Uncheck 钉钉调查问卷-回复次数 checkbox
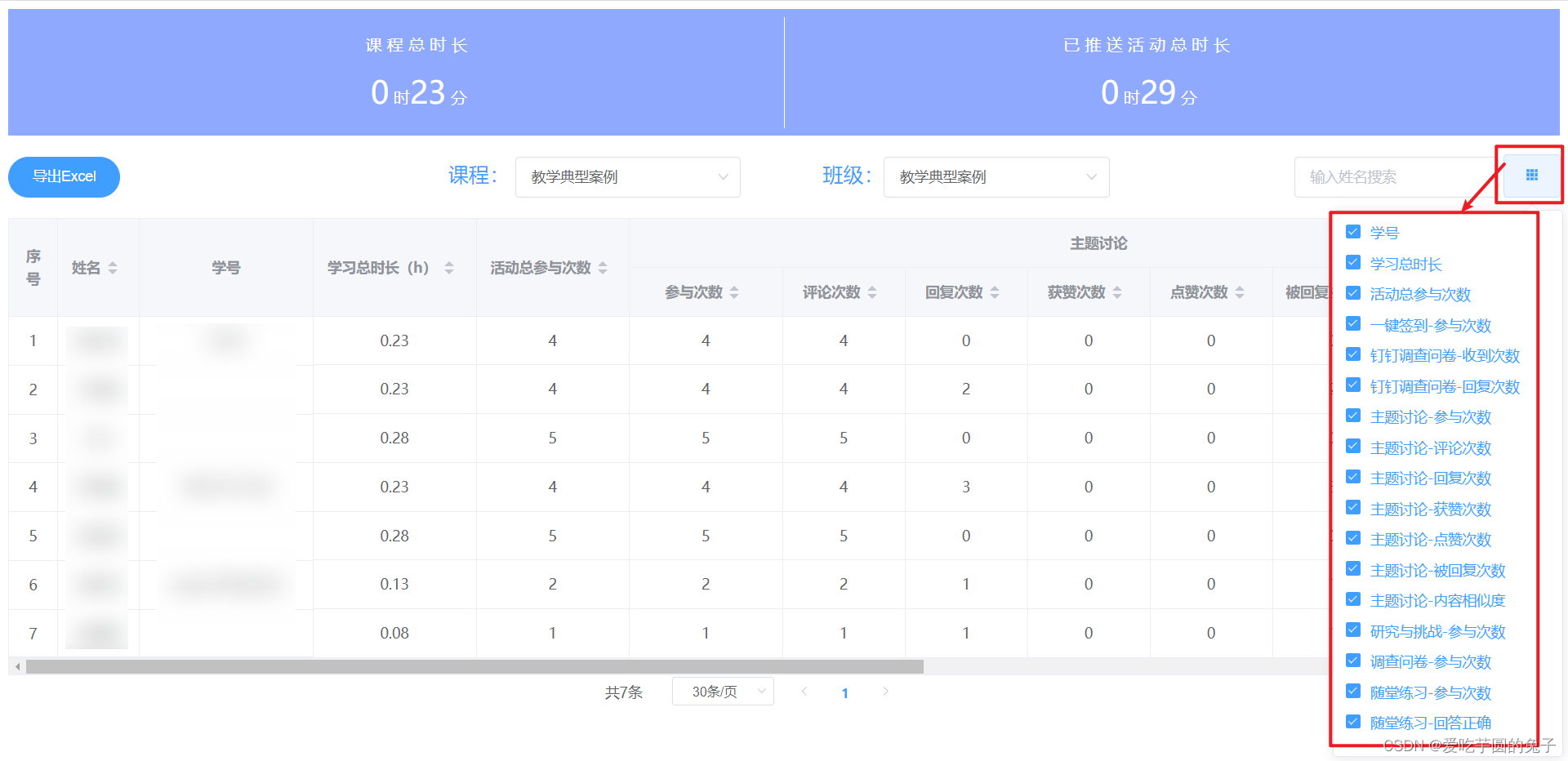 click(x=1353, y=385)
